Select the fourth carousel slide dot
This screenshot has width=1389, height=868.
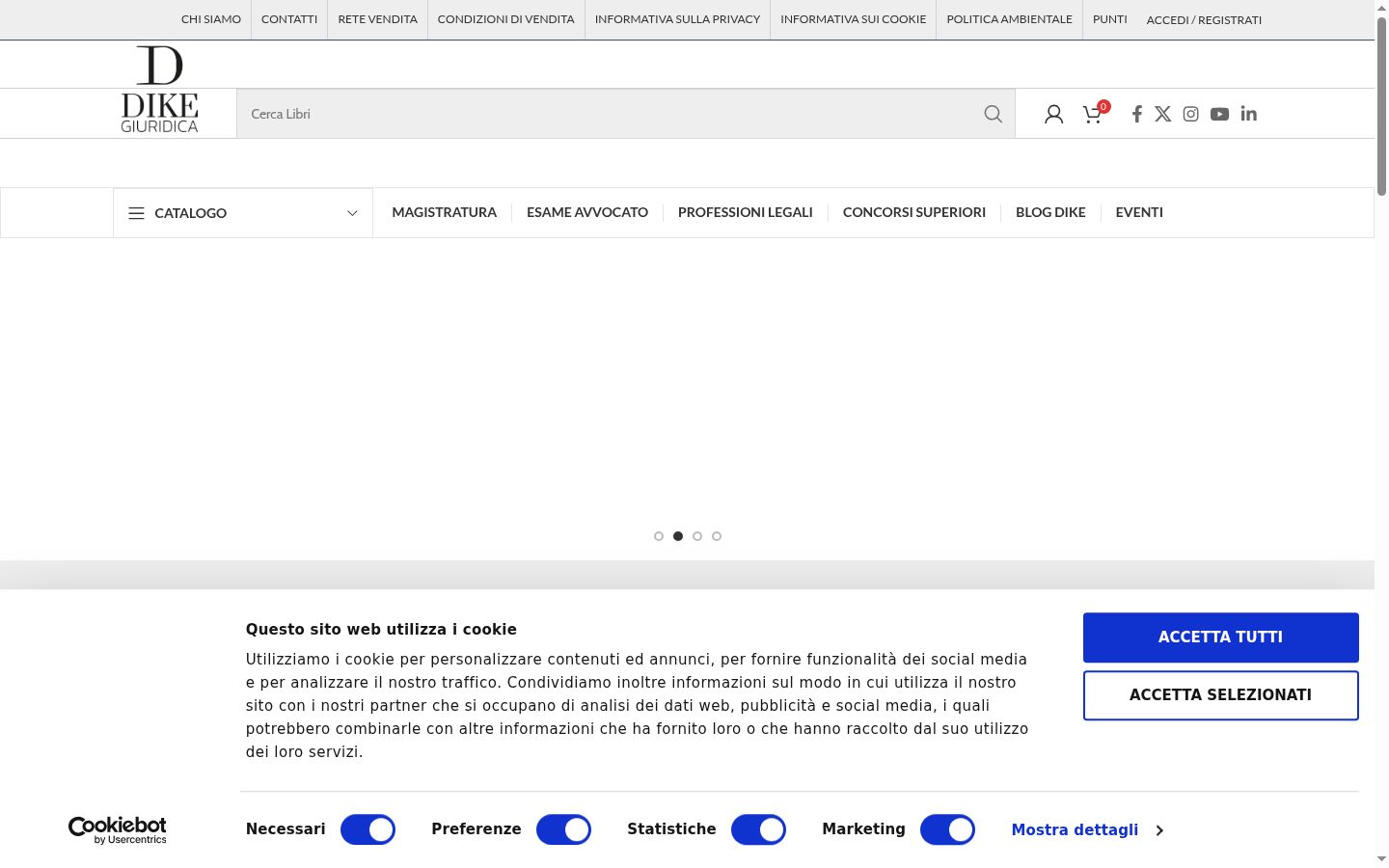[x=717, y=536]
